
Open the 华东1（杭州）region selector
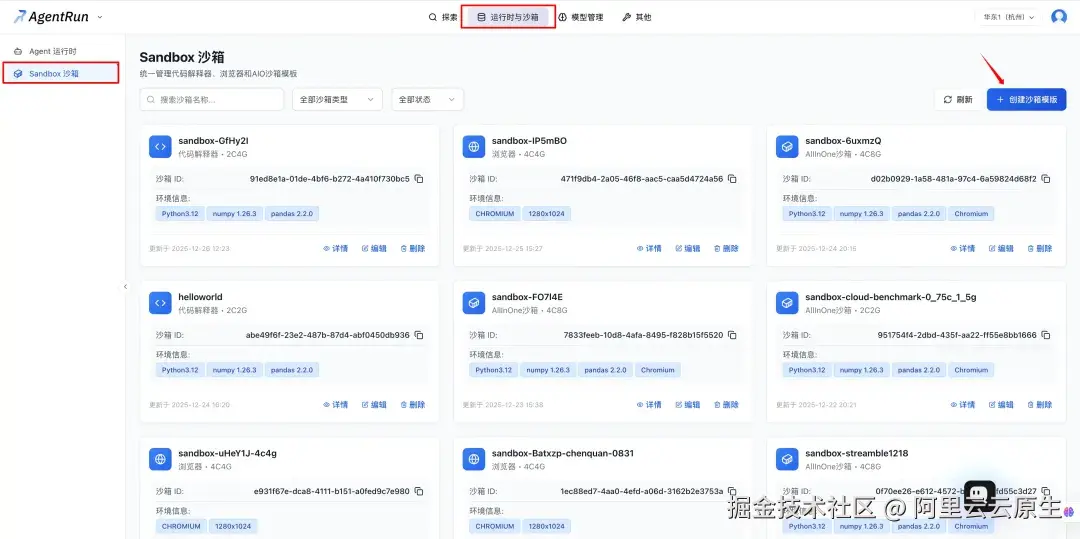1008,17
